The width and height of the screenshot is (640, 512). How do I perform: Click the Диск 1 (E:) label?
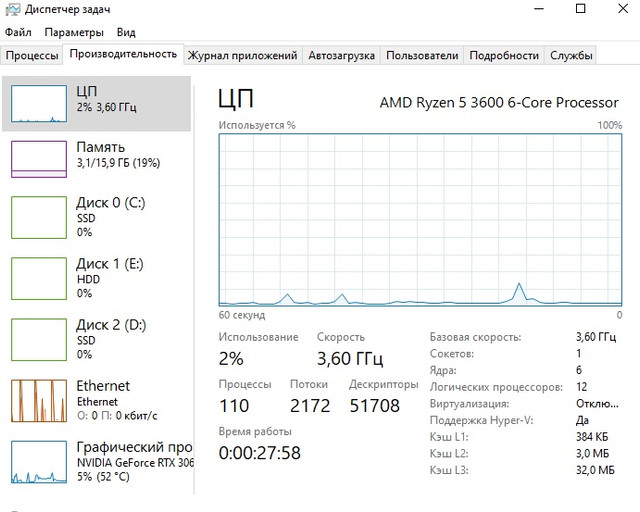[110, 264]
